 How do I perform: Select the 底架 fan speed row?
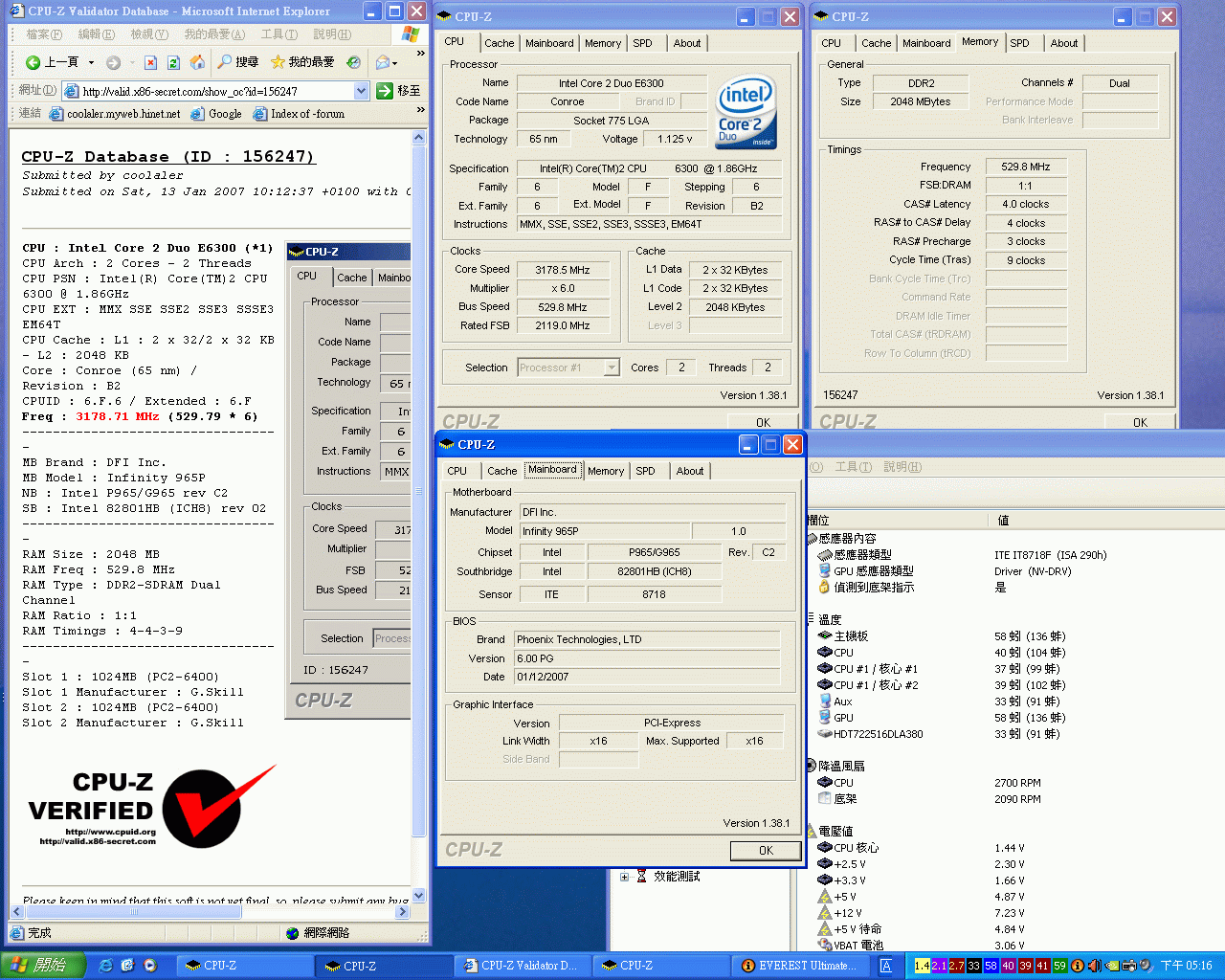pyautogui.click(x=837, y=799)
